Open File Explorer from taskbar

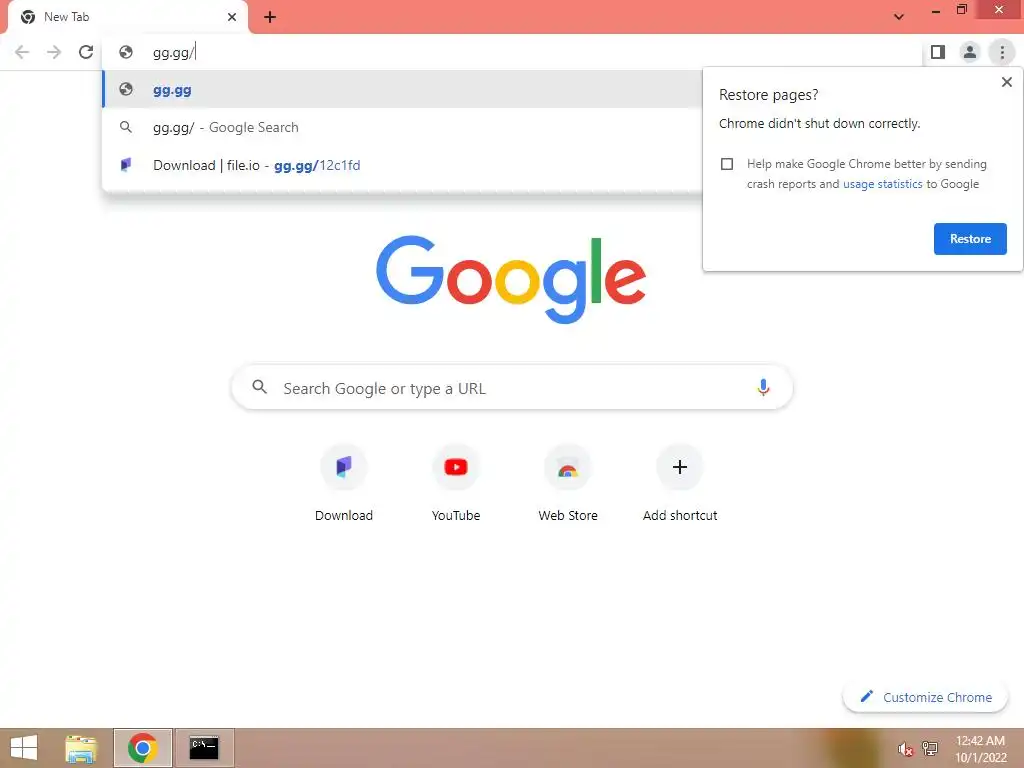coord(81,748)
